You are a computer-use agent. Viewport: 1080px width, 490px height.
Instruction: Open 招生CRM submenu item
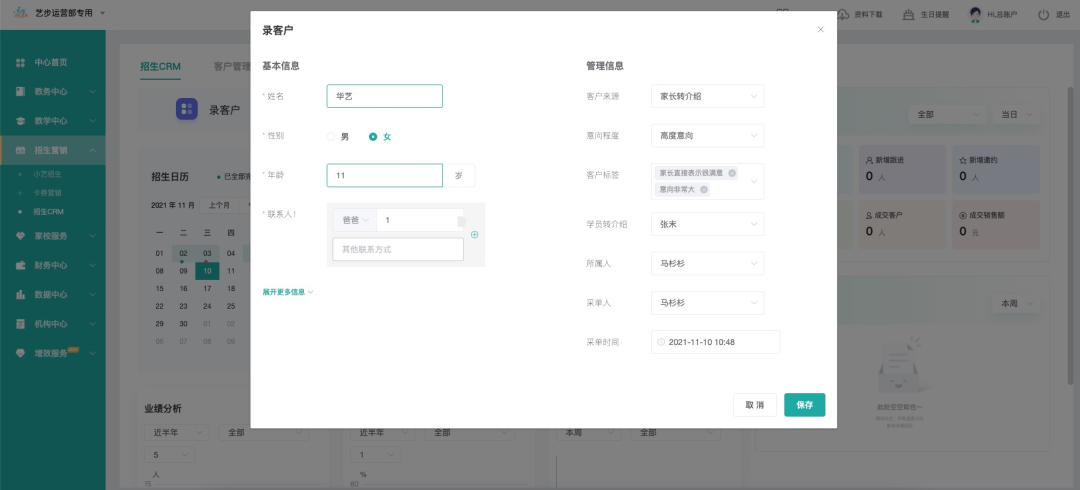point(48,212)
